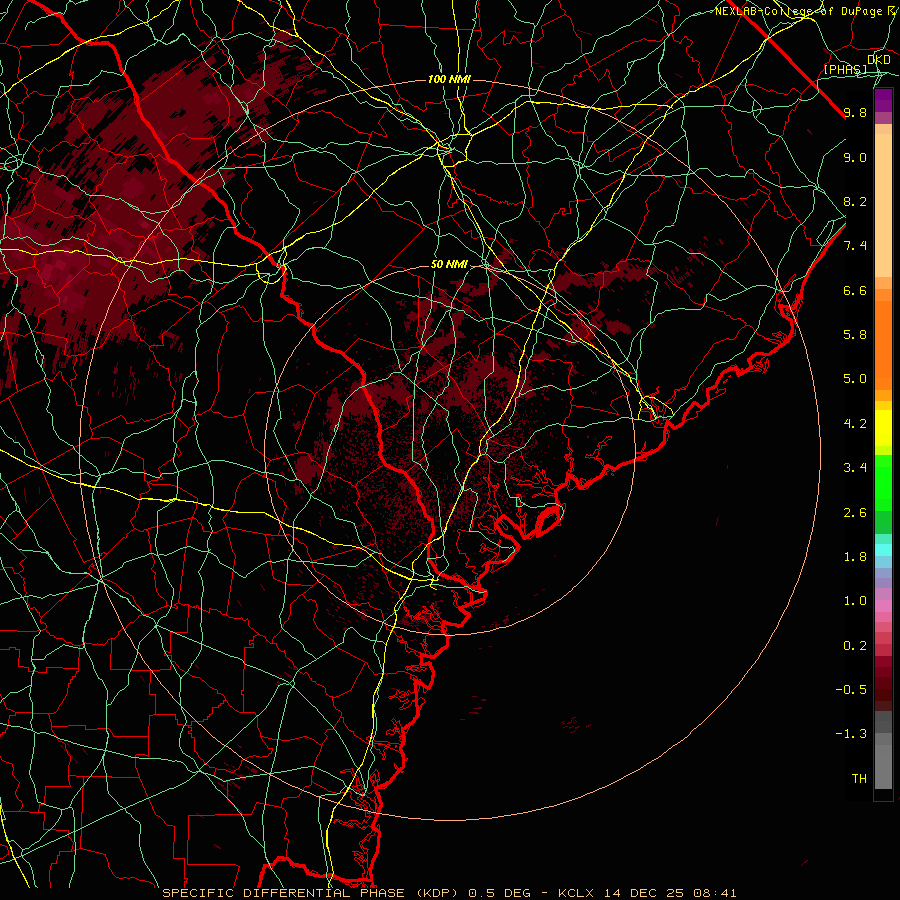Click the 9.8 value on the legend
Screen dimensions: 900x900
click(855, 112)
